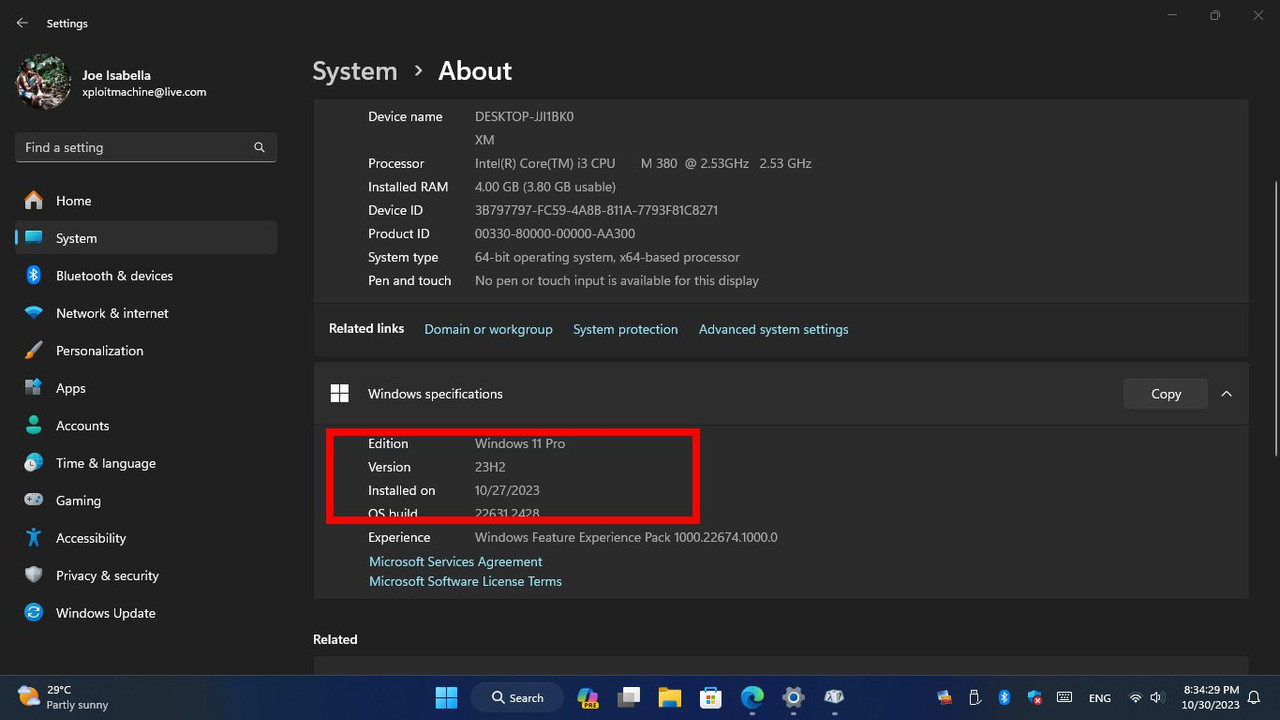Click the Accounts person icon
1280x720 pixels.
coord(34,425)
